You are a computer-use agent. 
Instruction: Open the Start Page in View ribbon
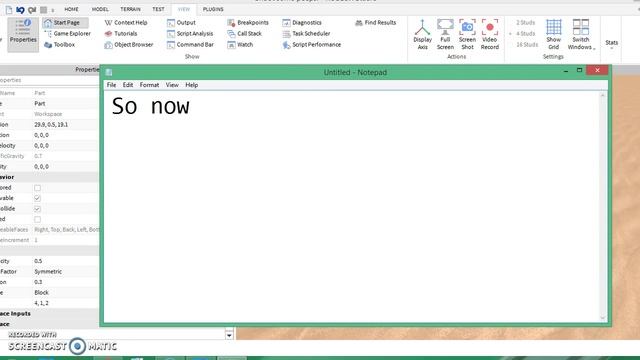66,22
